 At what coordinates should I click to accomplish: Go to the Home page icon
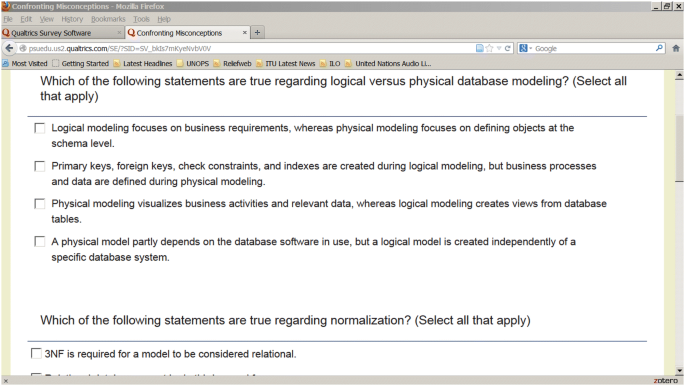tap(676, 48)
